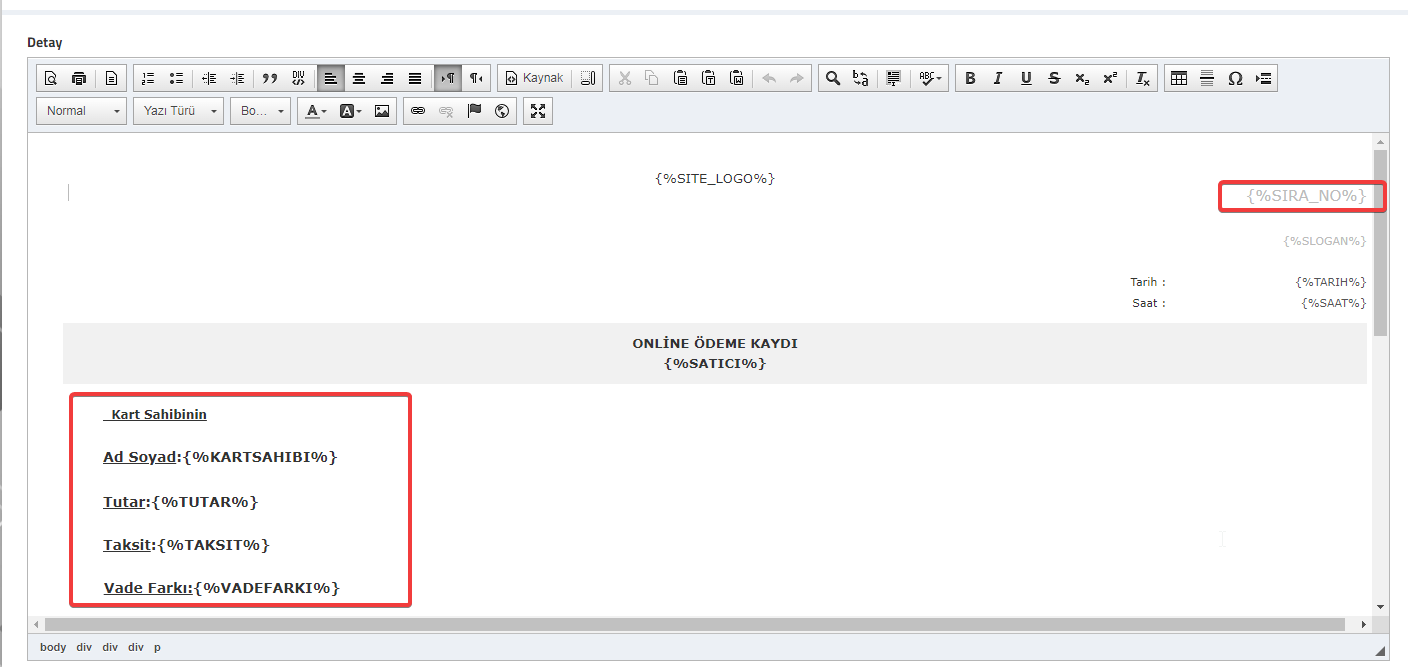Decrease indent of paragraph

click(209, 78)
